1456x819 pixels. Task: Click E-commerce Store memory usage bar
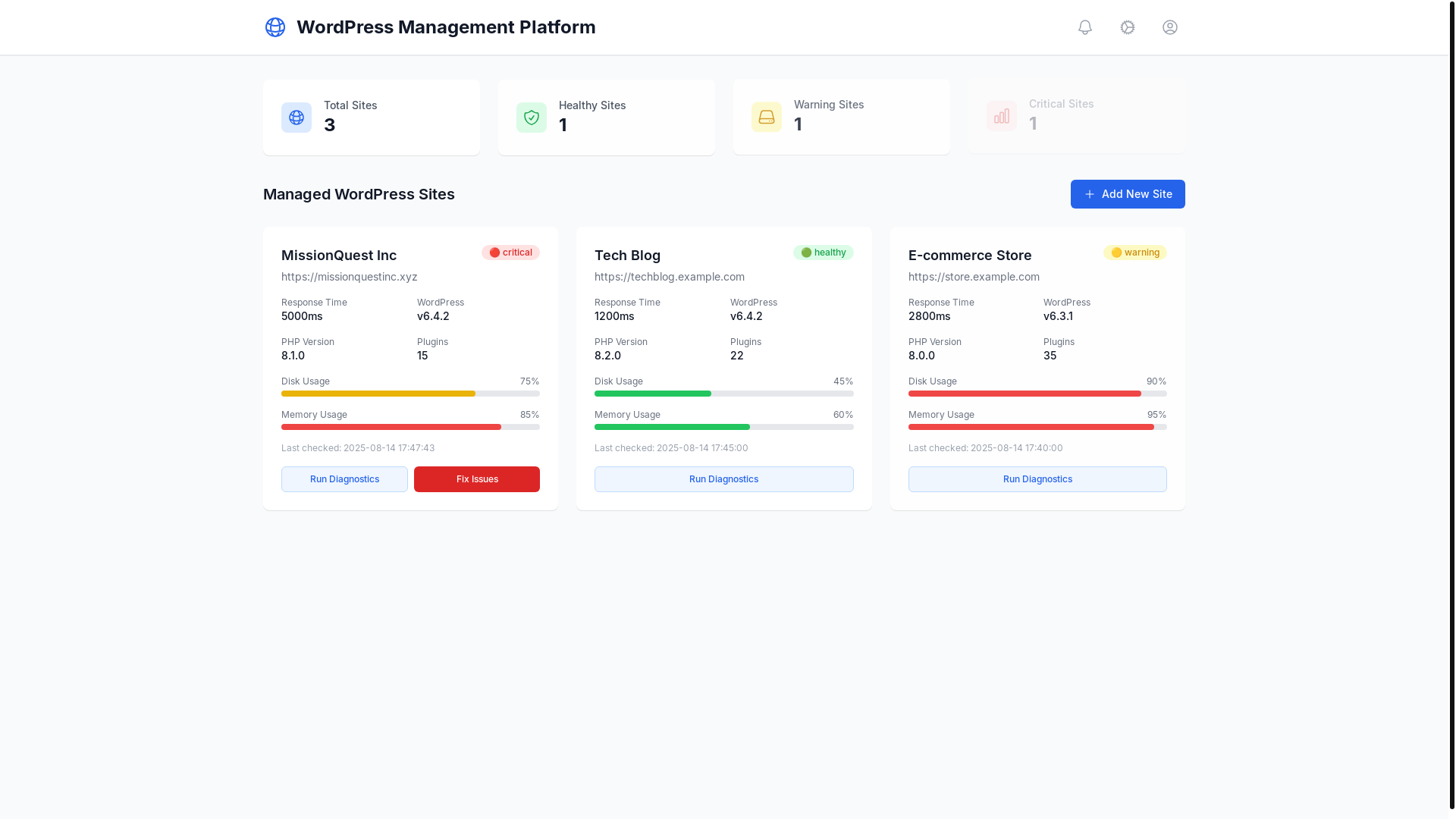tap(1037, 427)
